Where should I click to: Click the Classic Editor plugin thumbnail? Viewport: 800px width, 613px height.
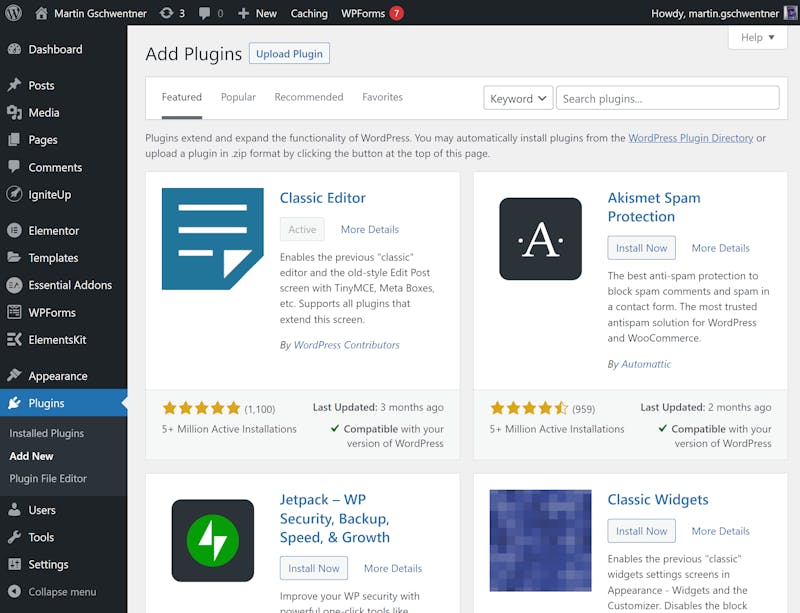(213, 239)
